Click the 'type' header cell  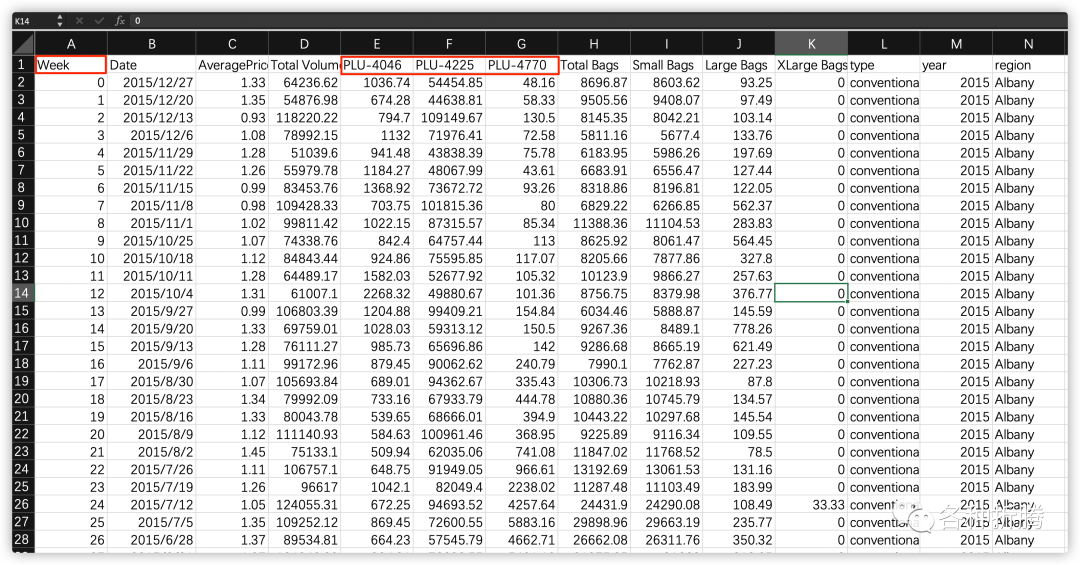tap(884, 65)
